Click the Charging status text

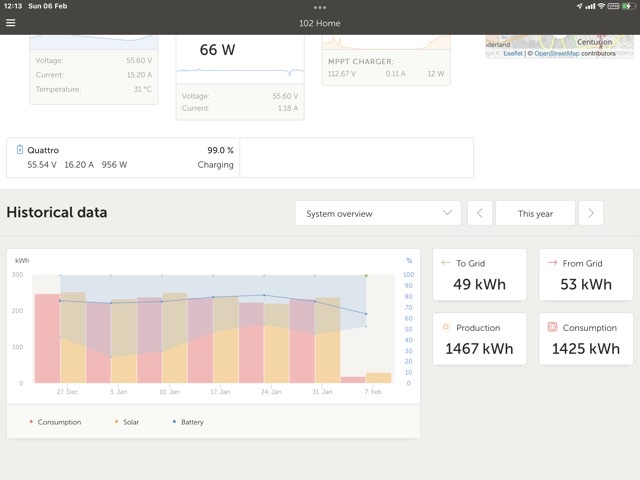pyautogui.click(x=216, y=164)
